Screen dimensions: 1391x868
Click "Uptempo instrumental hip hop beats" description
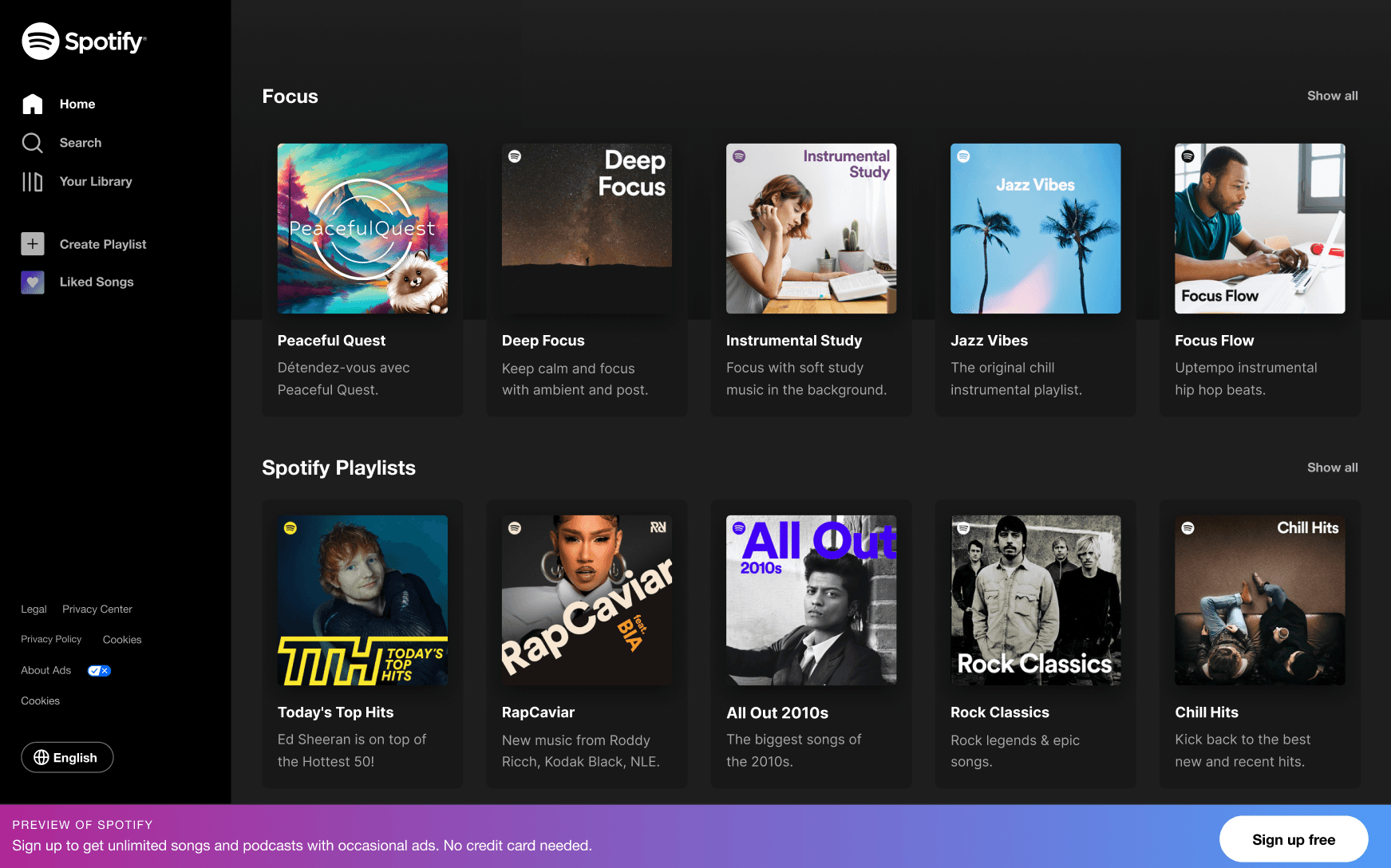tap(1246, 379)
